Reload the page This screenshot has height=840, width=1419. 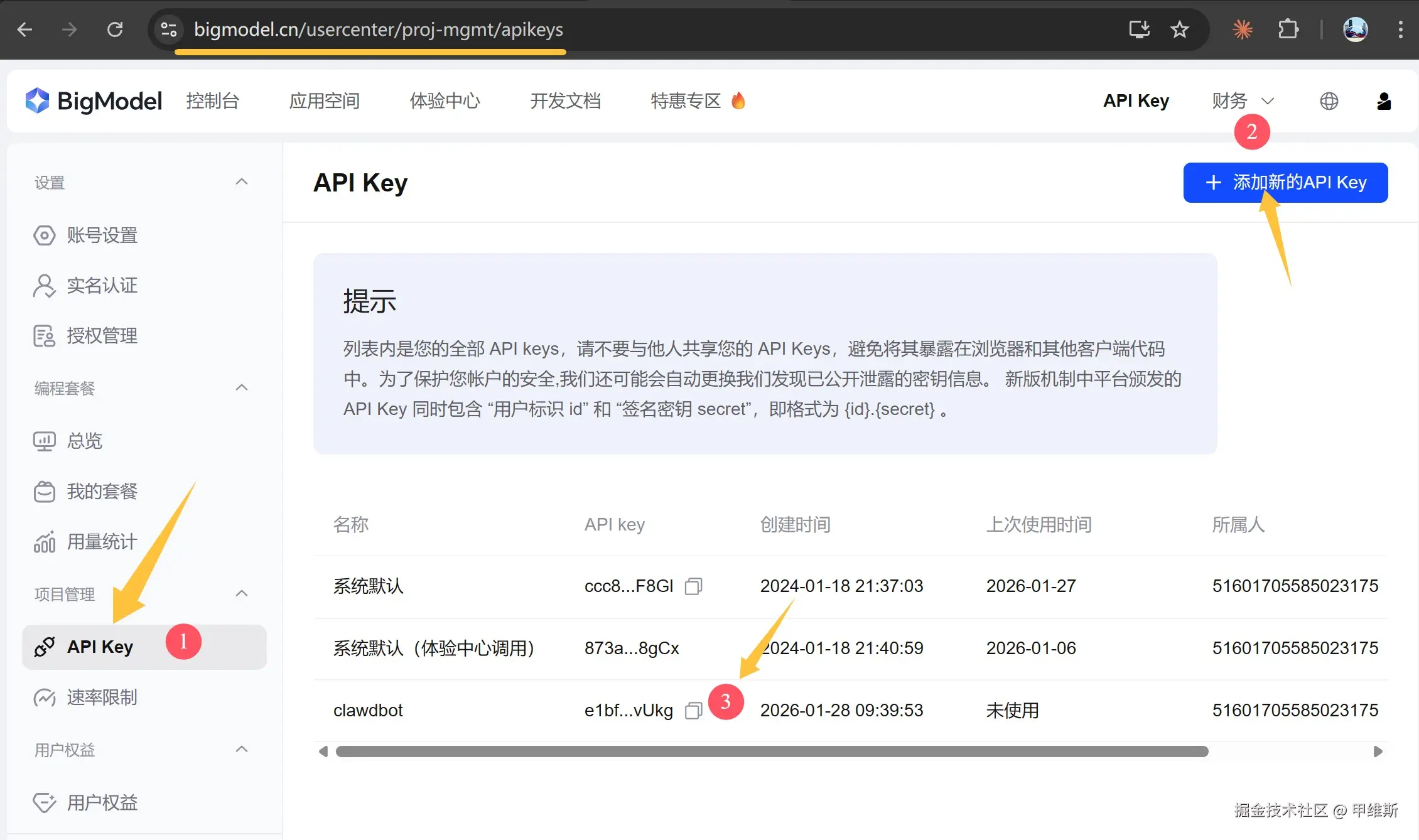click(x=115, y=30)
